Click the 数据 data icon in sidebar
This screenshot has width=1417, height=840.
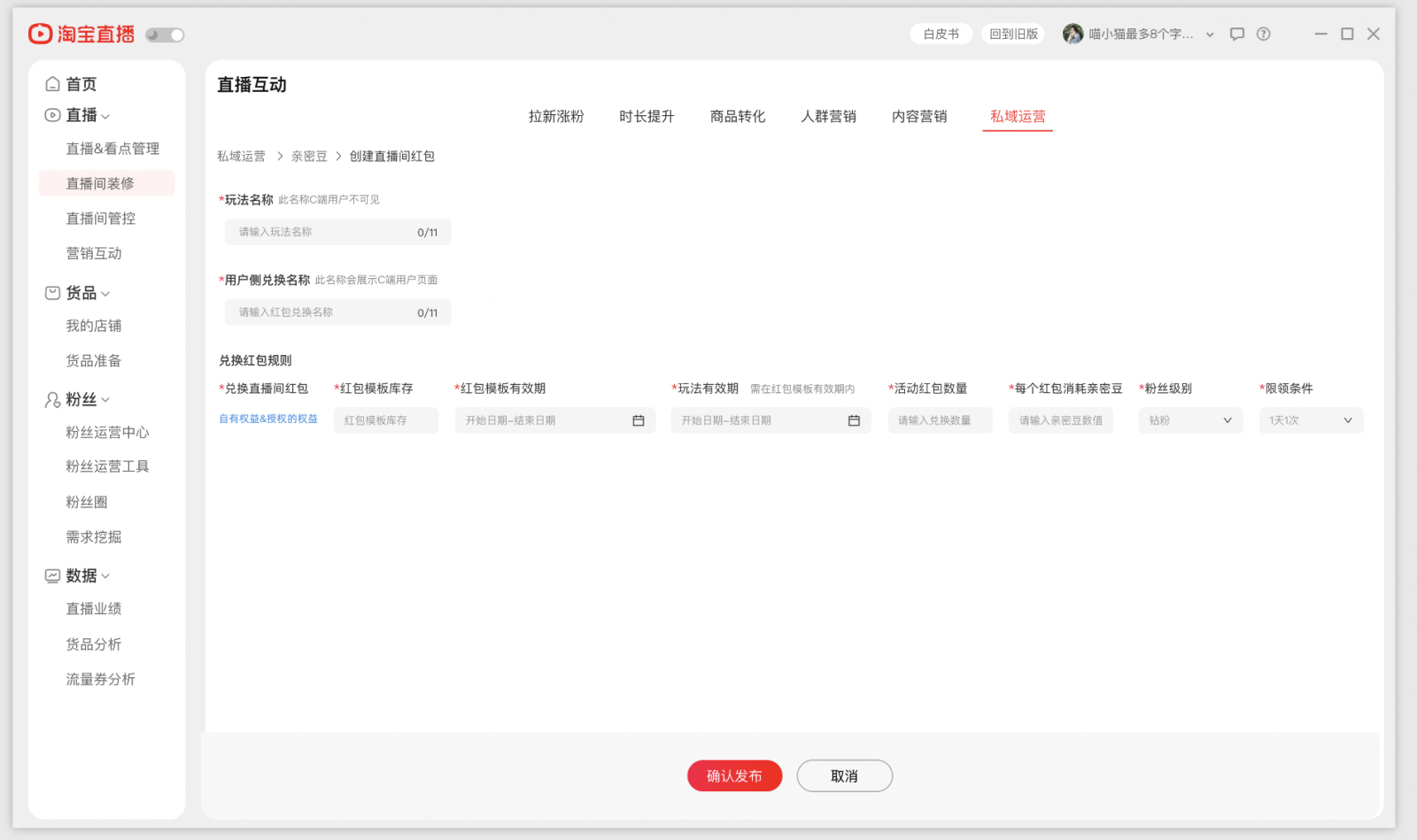click(53, 575)
